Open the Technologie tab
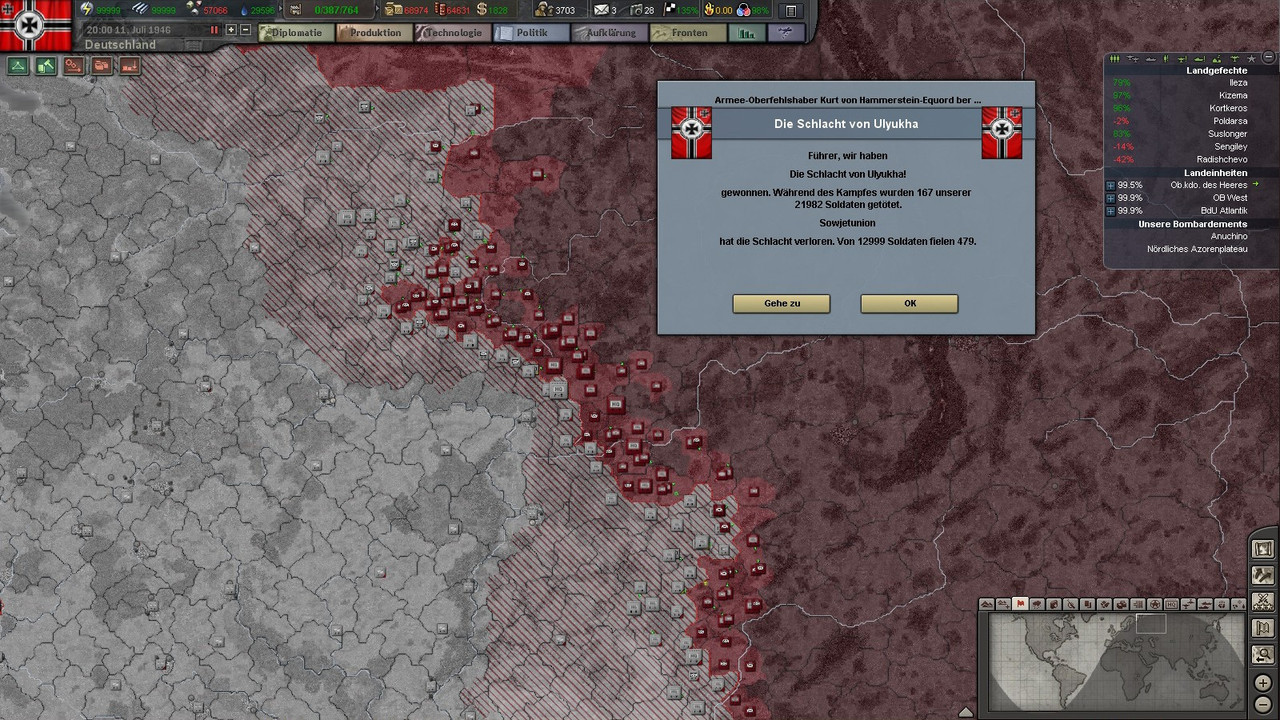 tap(451, 32)
